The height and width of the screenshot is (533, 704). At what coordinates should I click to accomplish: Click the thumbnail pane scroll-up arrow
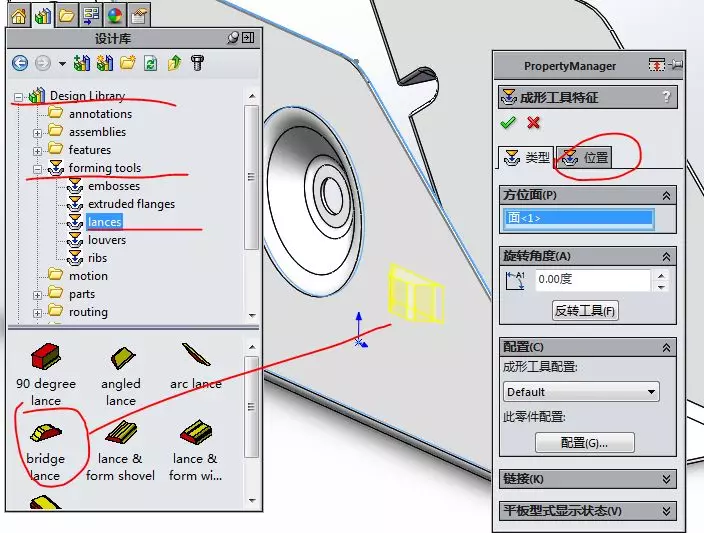[252, 347]
